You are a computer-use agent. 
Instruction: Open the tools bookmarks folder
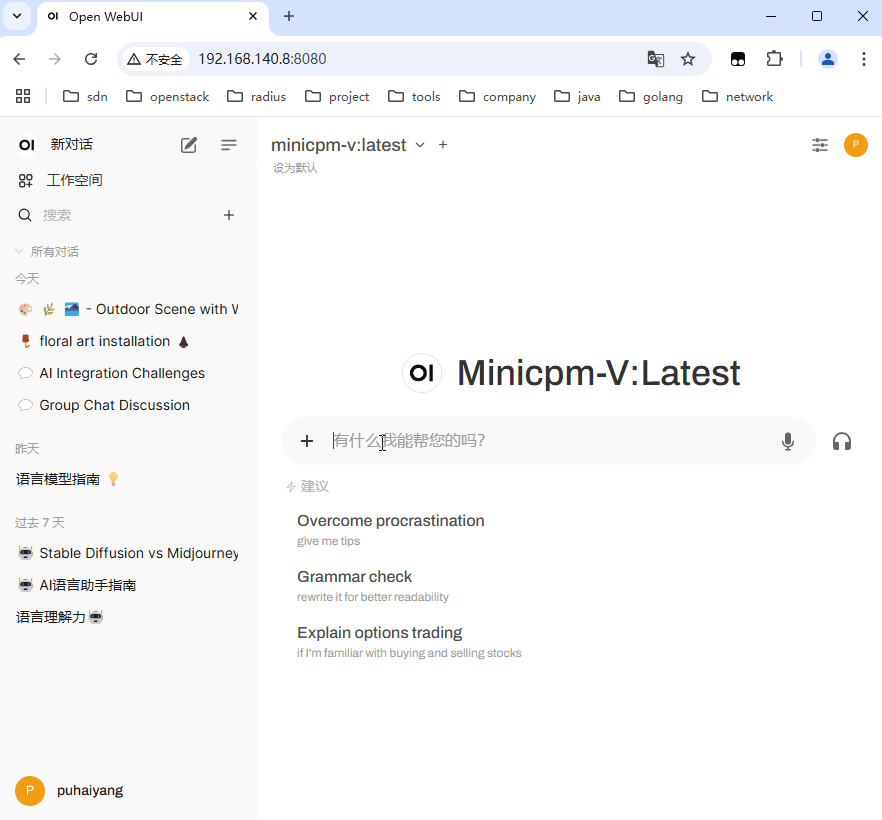point(414,97)
